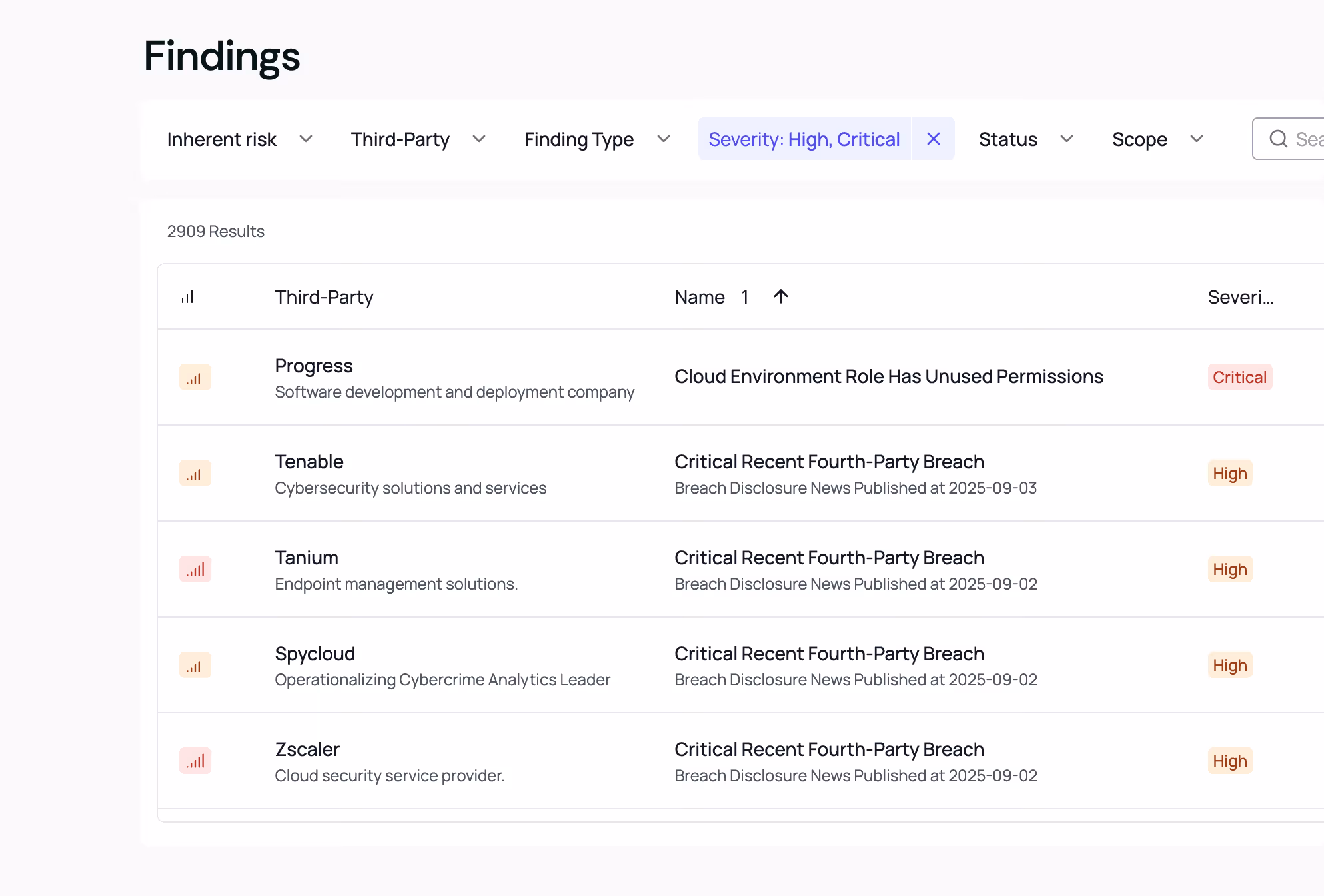Open the Critical Recent Fourth-Party Breach finding for Tanium

pos(829,558)
